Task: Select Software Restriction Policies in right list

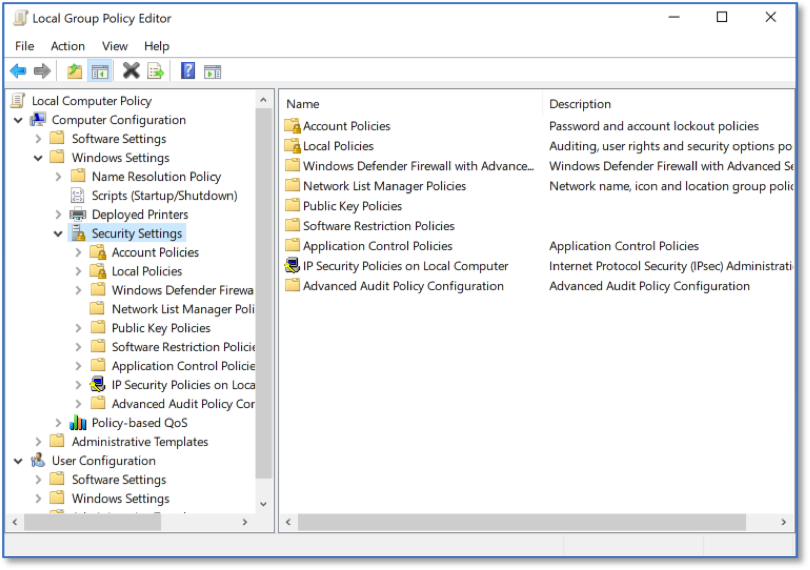Action: click(x=379, y=226)
